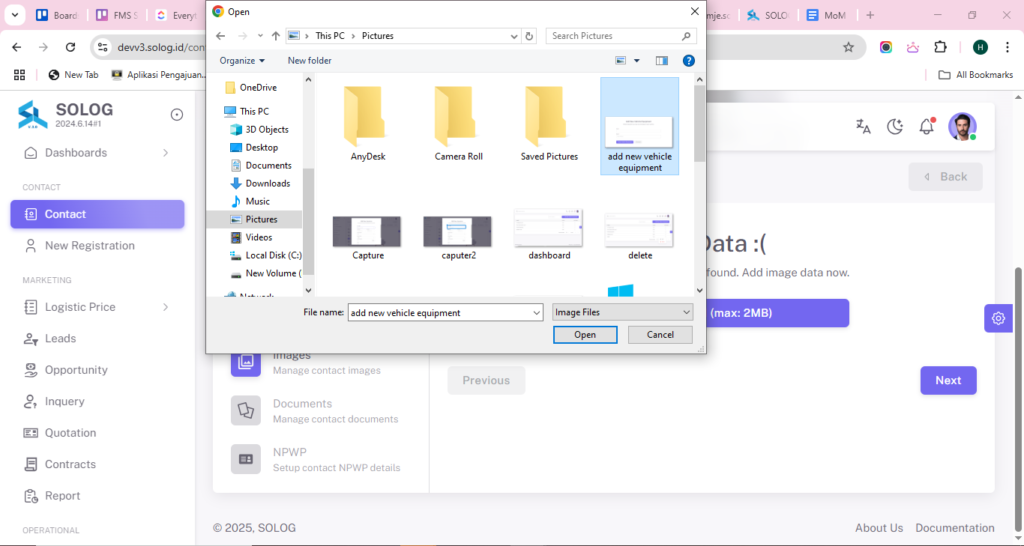Open settings gear customizer tab
The image size is (1024, 546).
click(x=998, y=318)
